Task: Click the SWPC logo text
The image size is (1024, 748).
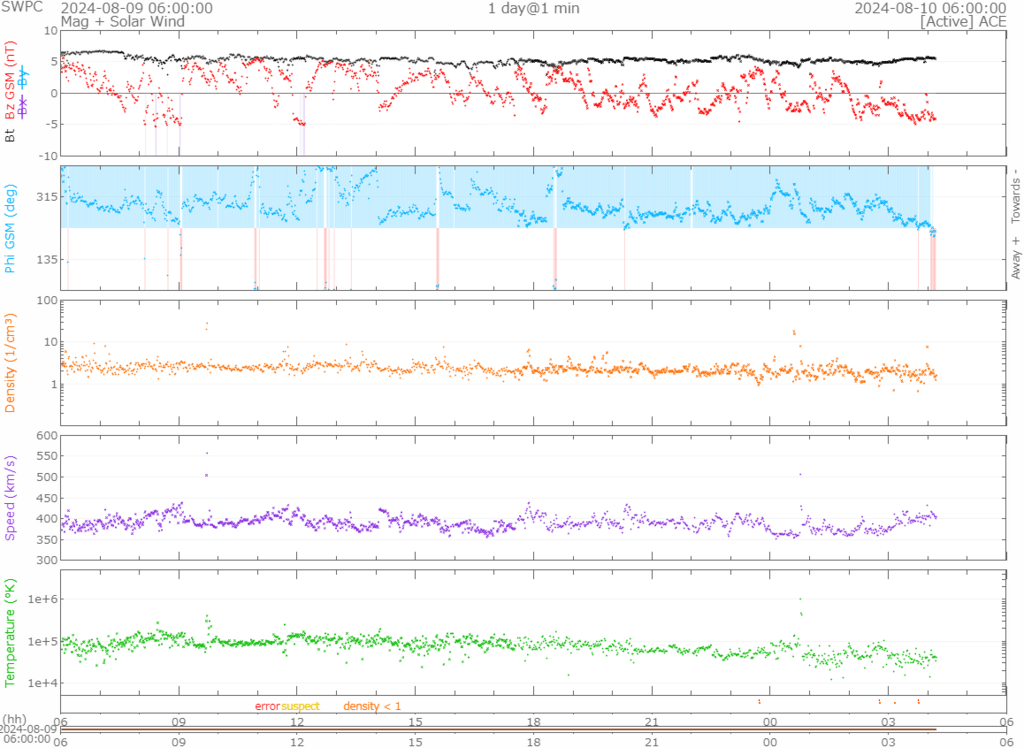Action: click(16, 7)
